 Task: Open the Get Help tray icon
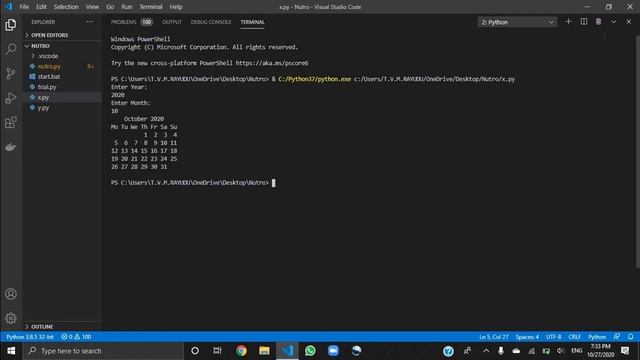(448, 351)
